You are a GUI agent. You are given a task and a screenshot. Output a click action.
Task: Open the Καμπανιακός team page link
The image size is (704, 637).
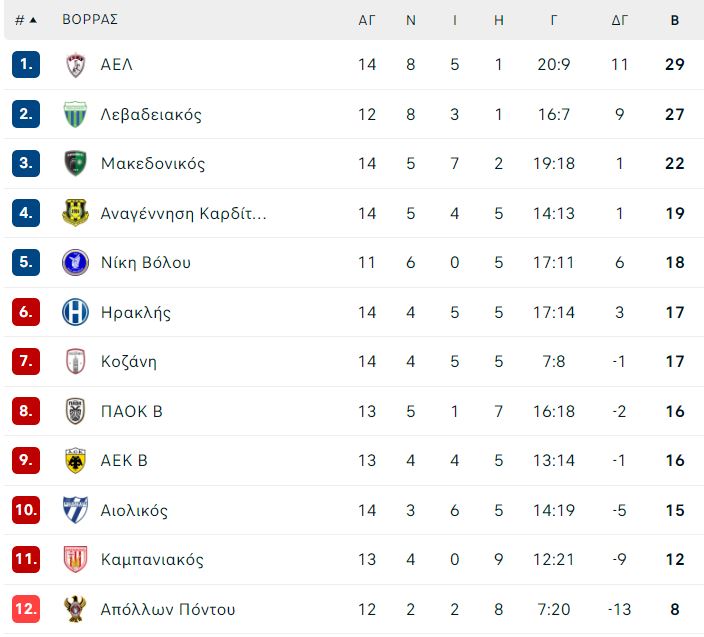point(152,560)
